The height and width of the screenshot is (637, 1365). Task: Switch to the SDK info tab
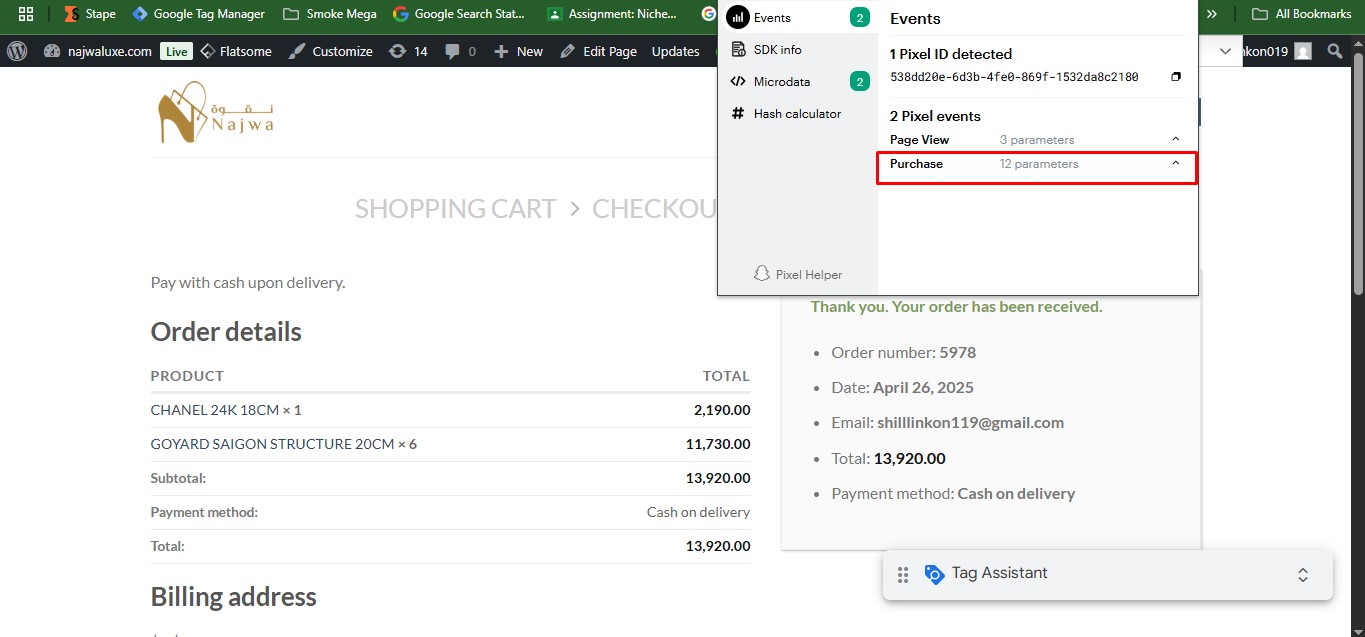click(777, 50)
